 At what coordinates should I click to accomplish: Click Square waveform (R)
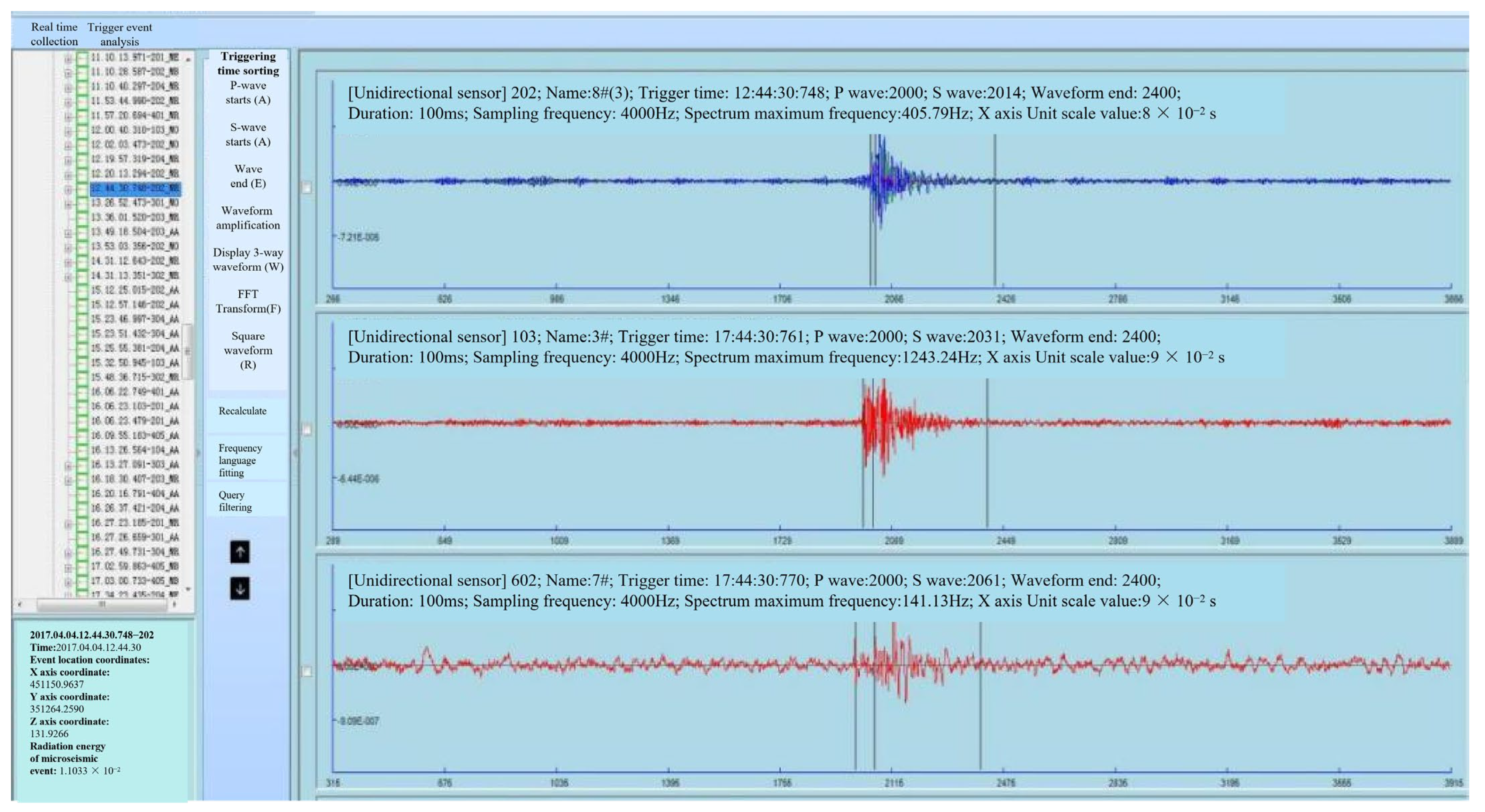248,350
